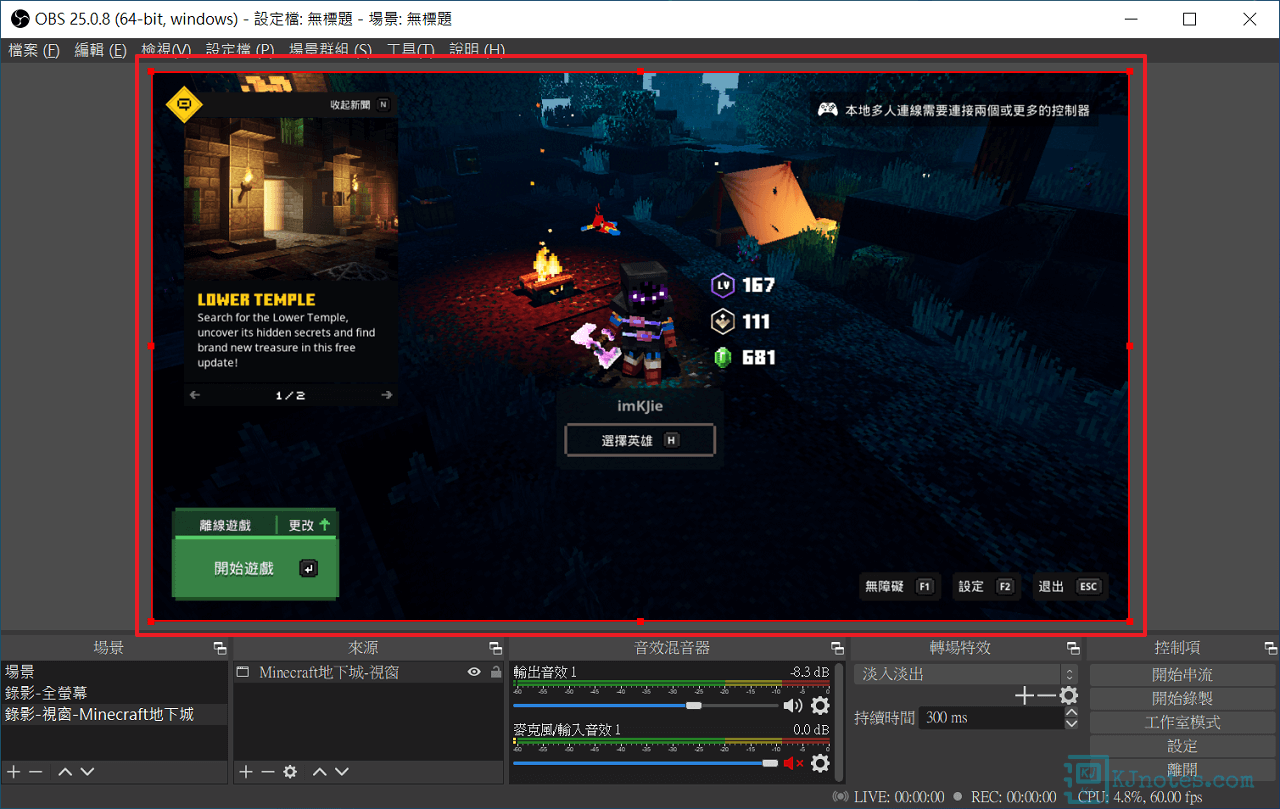Open the 場景群組 (S) menu
The height and width of the screenshot is (809, 1280).
point(330,50)
